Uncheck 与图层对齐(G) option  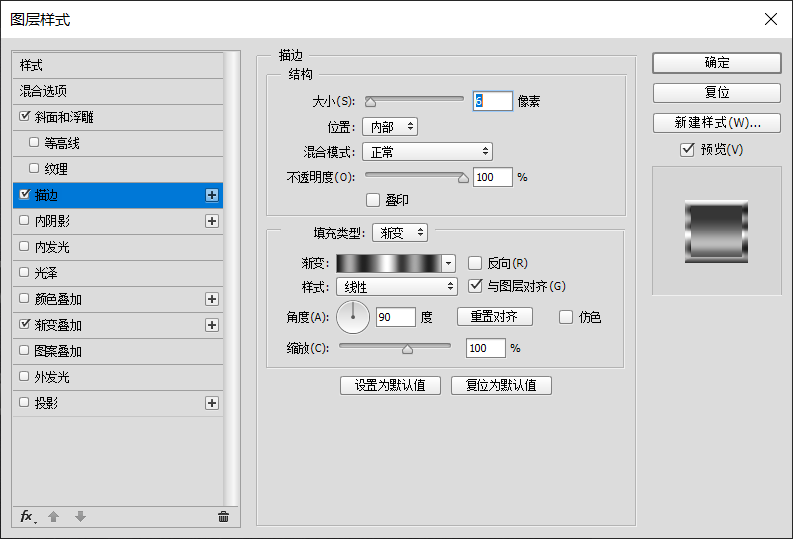coord(475,286)
